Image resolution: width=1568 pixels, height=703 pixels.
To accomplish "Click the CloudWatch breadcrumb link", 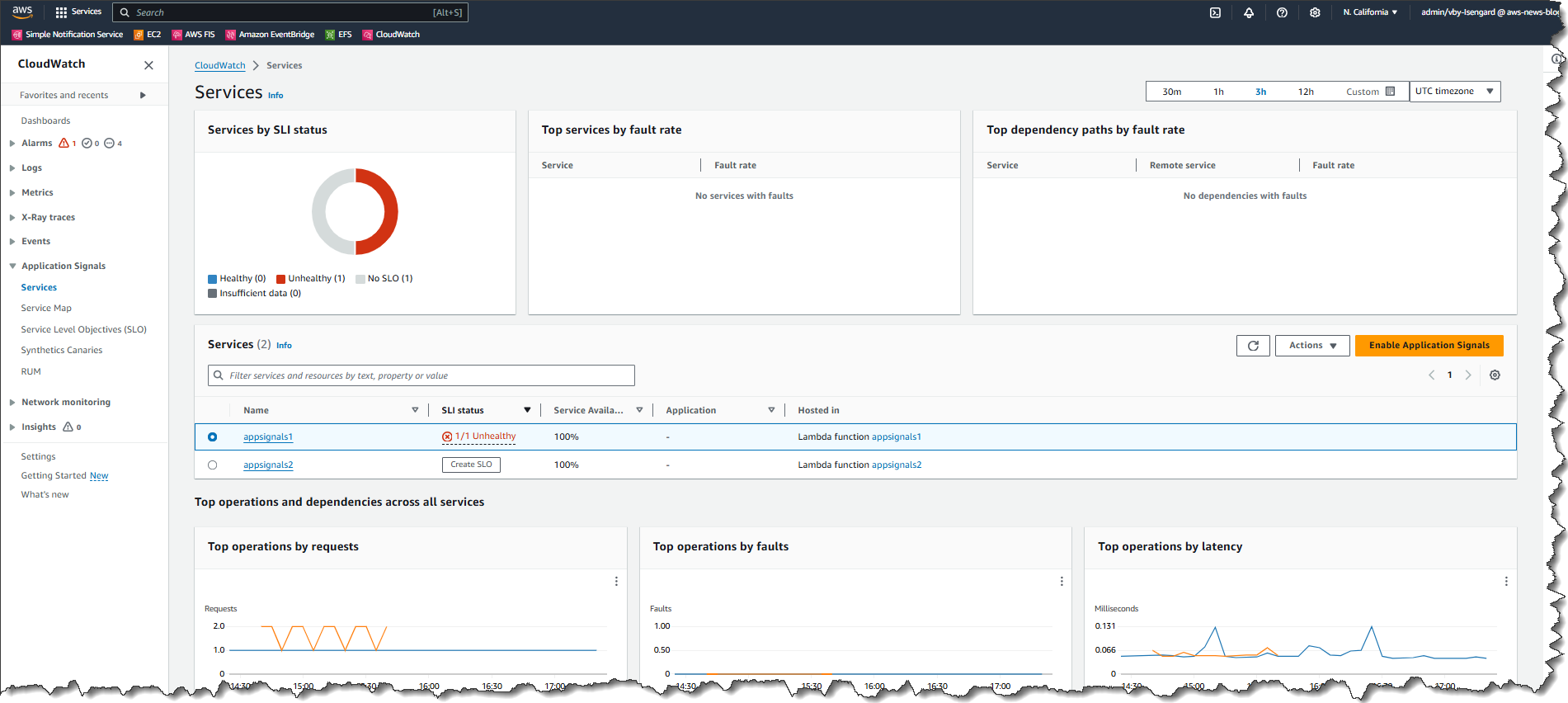I will tap(220, 66).
